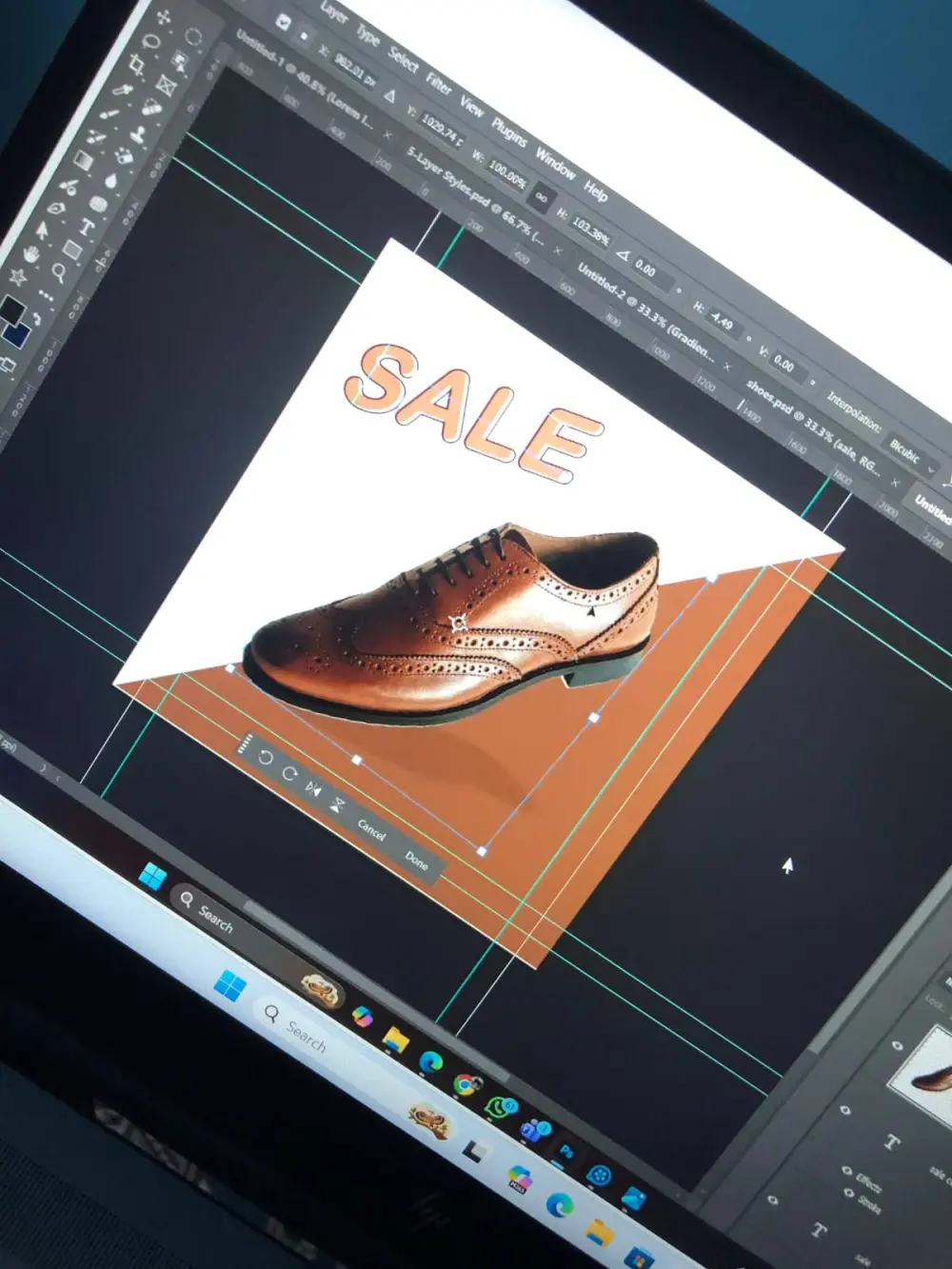
Task: Open the Window menu
Action: coord(555,166)
